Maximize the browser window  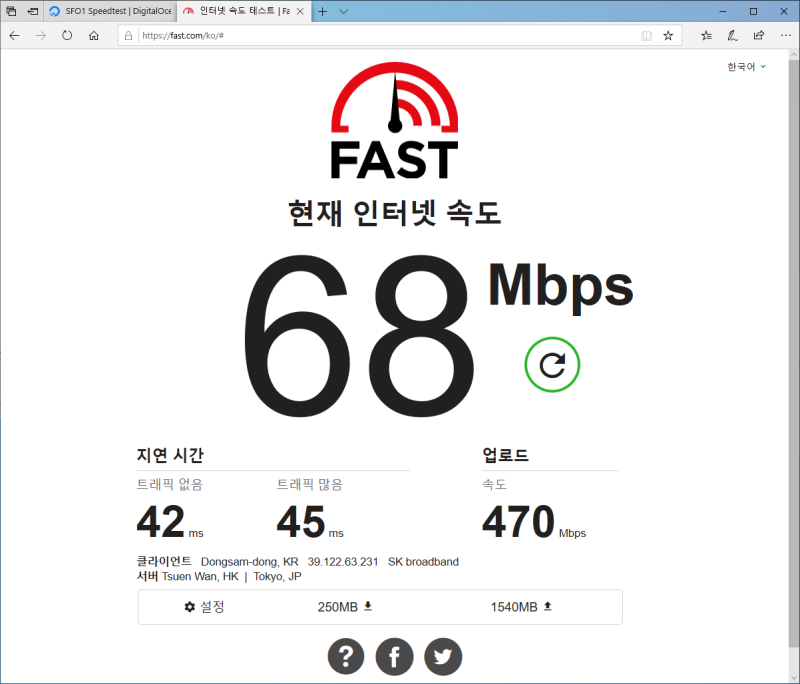[x=754, y=11]
